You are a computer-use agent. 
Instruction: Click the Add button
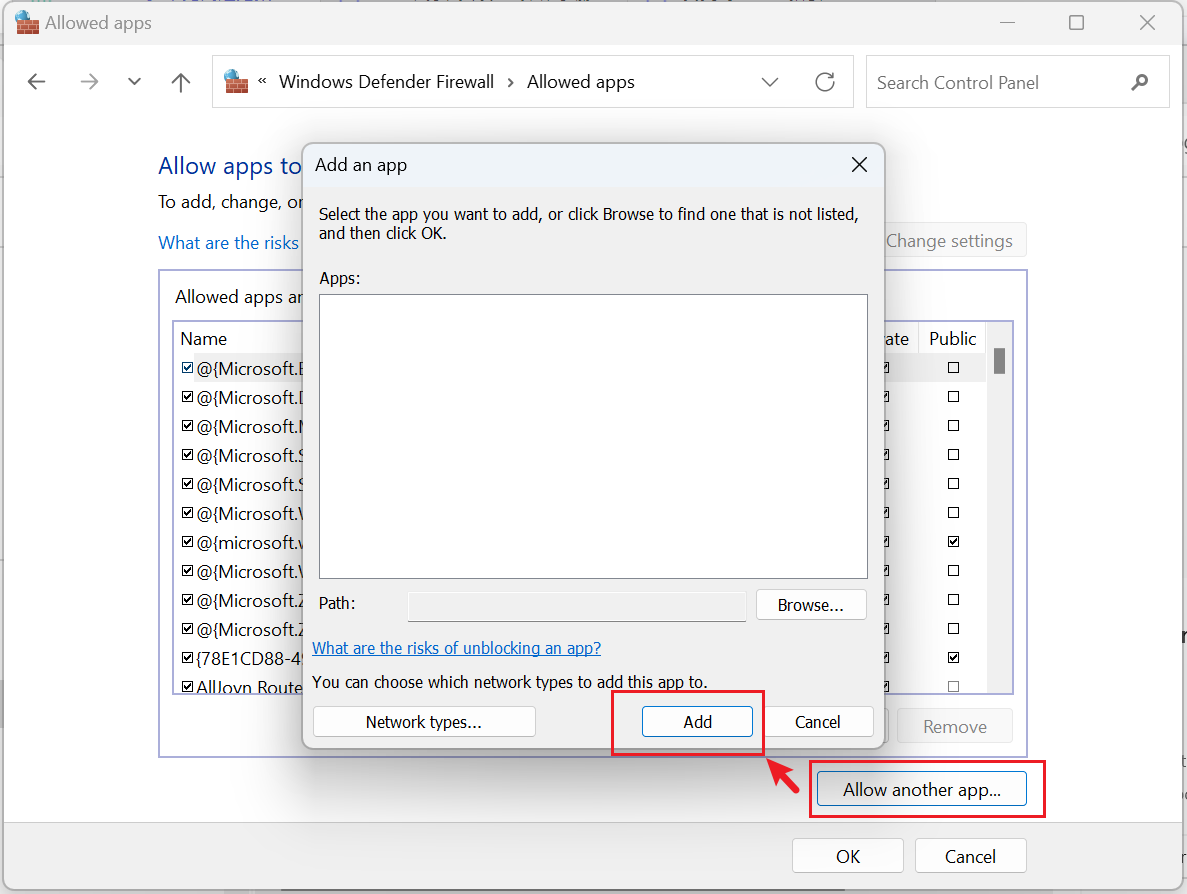pyautogui.click(x=697, y=721)
